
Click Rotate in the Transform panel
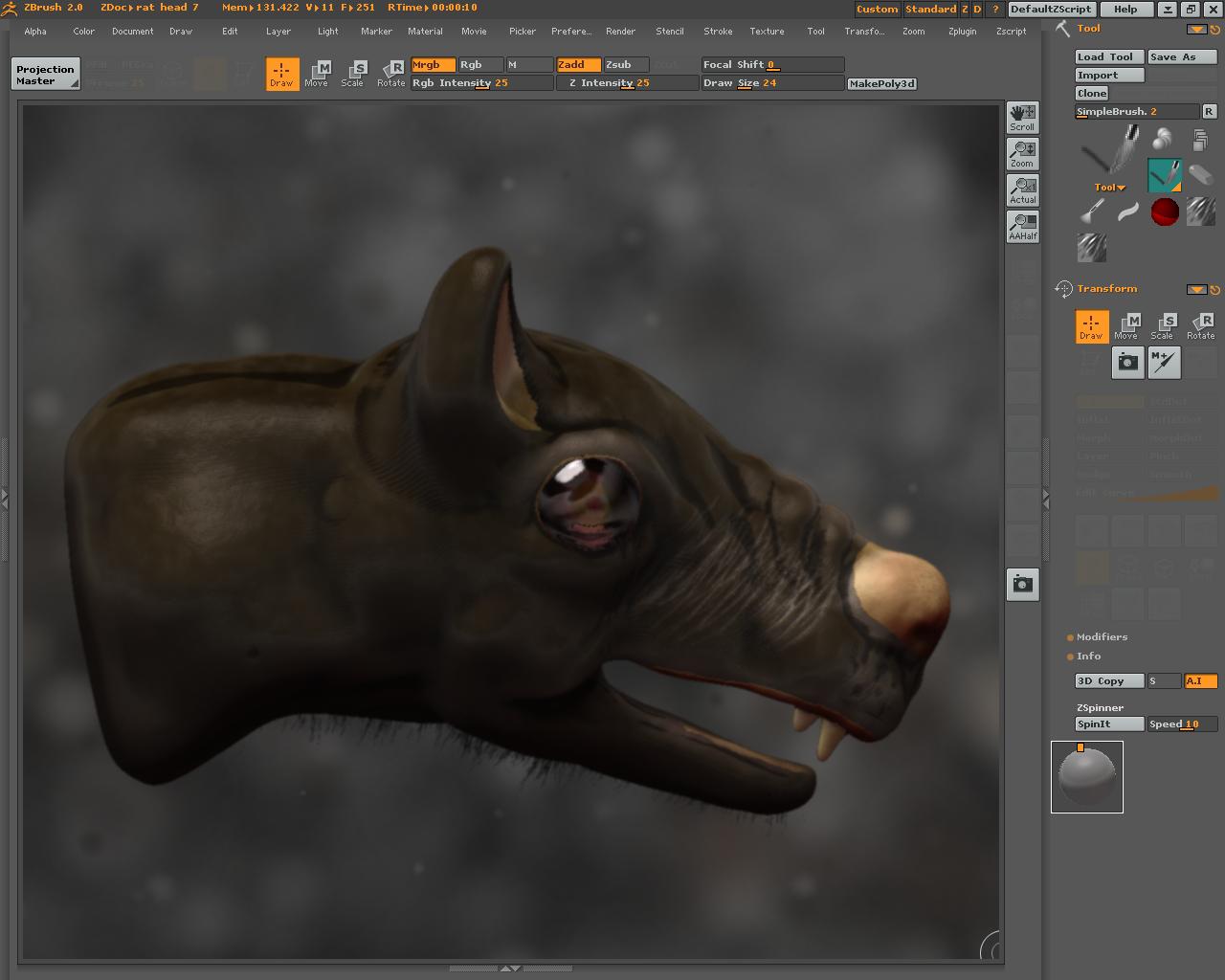1200,326
